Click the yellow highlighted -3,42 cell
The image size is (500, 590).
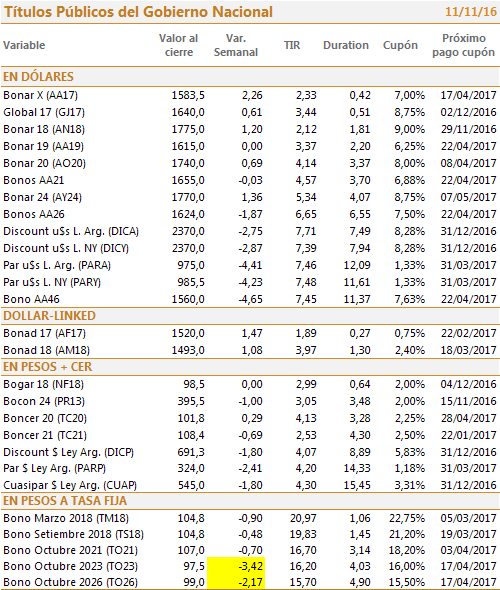point(236,566)
